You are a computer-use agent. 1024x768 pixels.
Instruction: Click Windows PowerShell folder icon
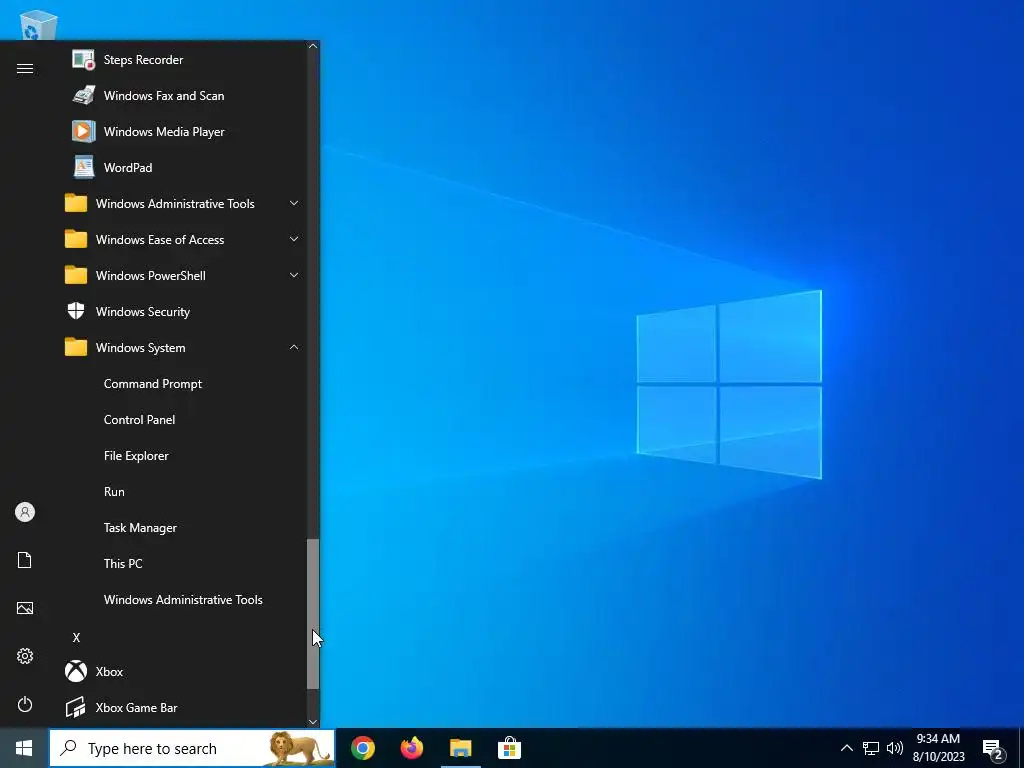76,275
